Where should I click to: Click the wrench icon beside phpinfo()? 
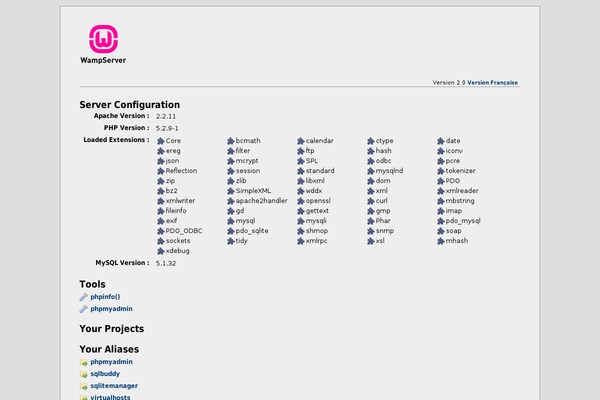83,297
